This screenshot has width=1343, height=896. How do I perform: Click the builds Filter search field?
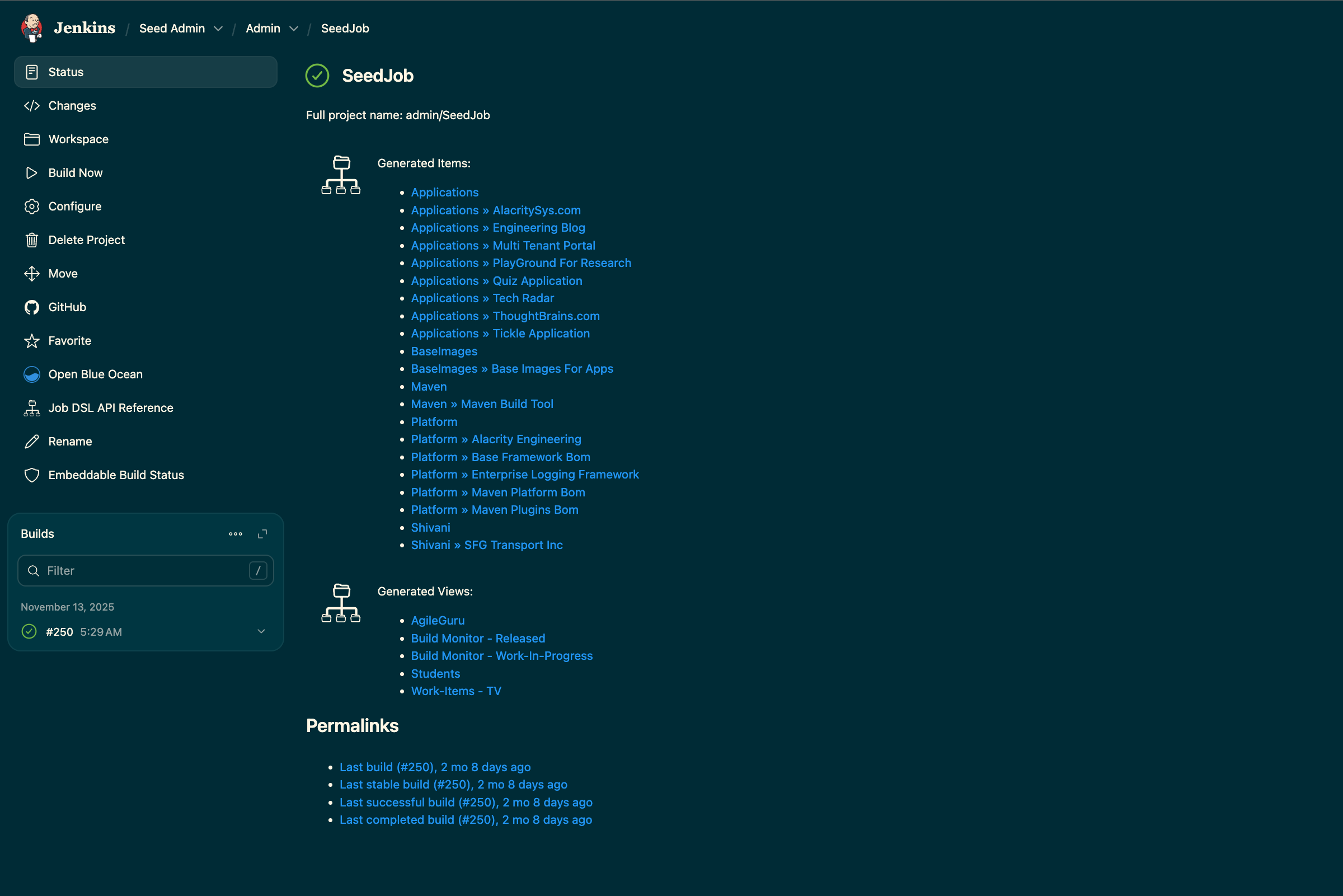coord(145,570)
